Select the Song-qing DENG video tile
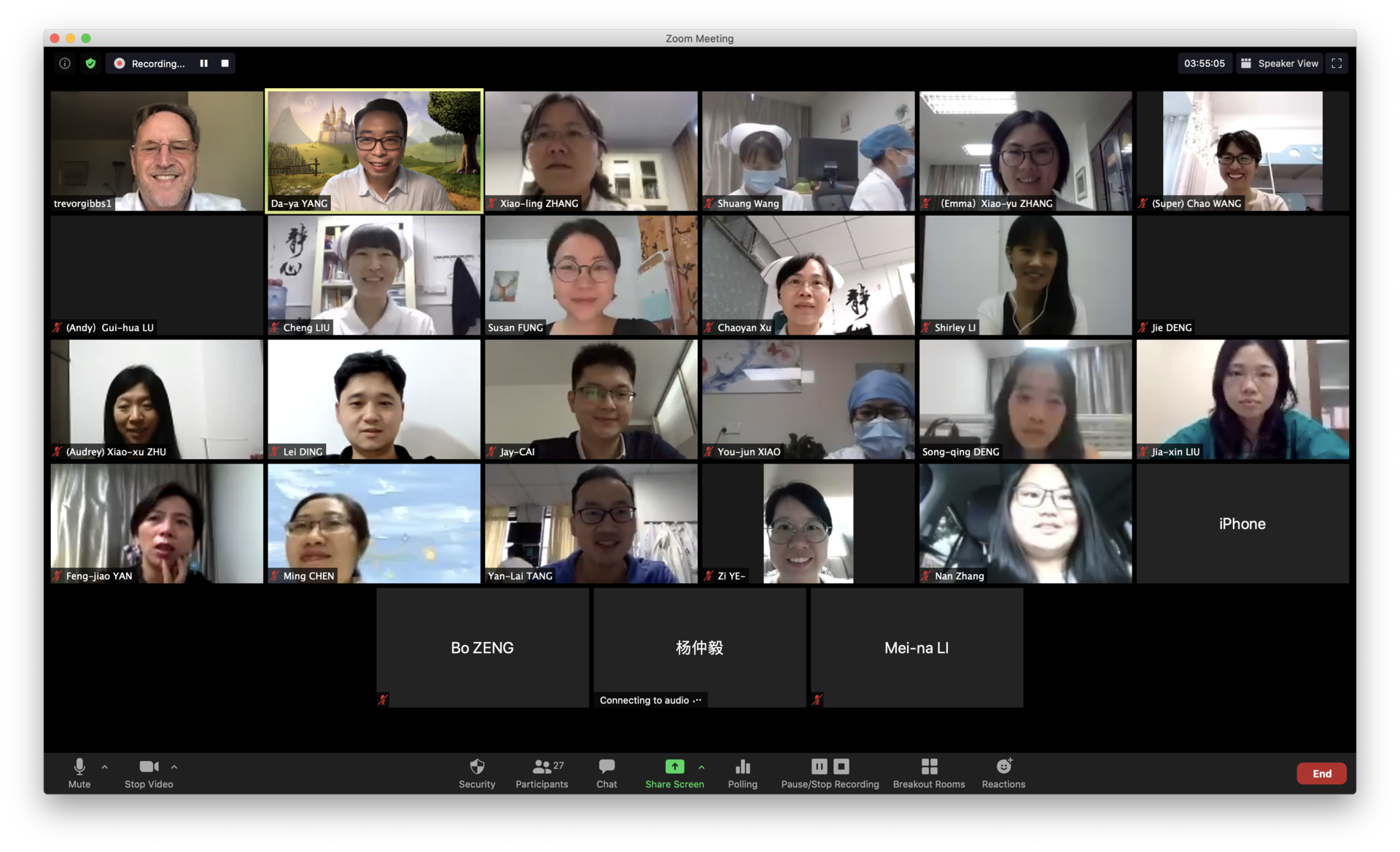The height and width of the screenshot is (852, 1400). tap(1025, 399)
